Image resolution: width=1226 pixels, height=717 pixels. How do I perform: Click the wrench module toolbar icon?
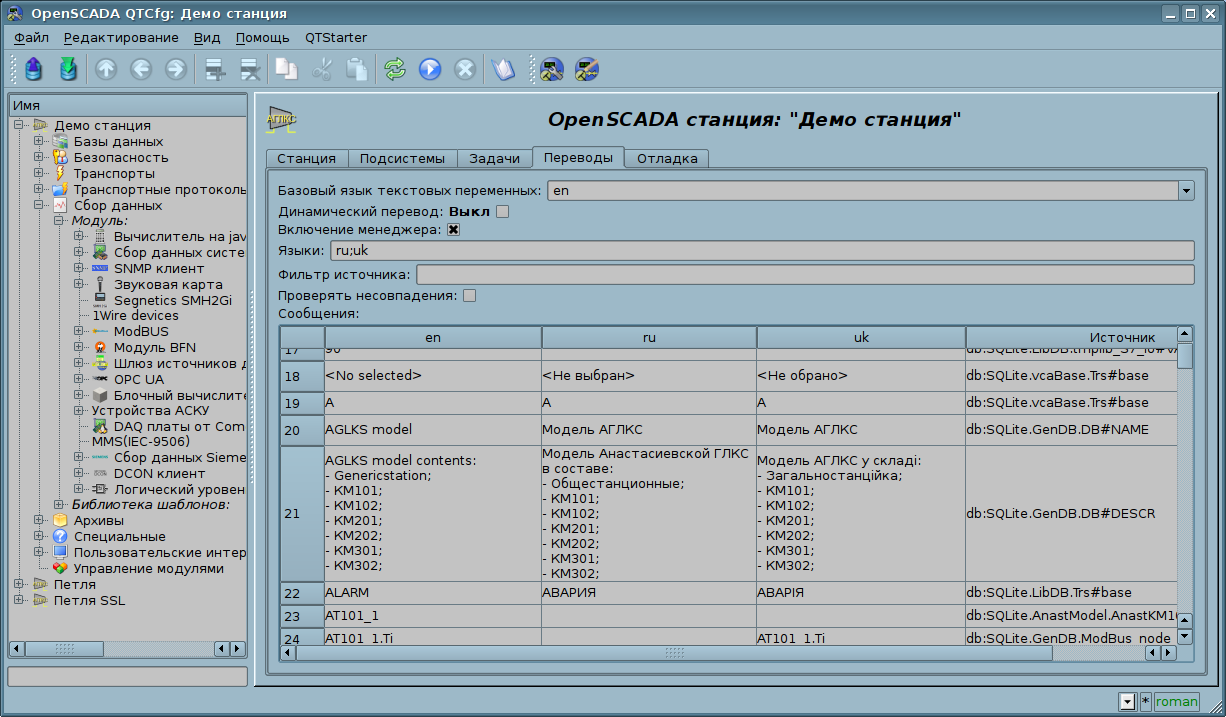click(551, 69)
